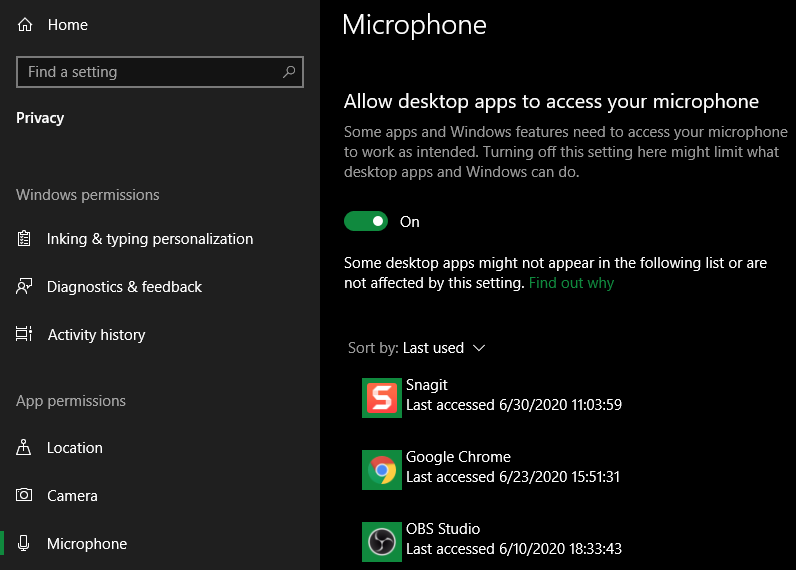796x570 pixels.
Task: Turn off desktop apps microphone access toggle
Action: coord(365,221)
